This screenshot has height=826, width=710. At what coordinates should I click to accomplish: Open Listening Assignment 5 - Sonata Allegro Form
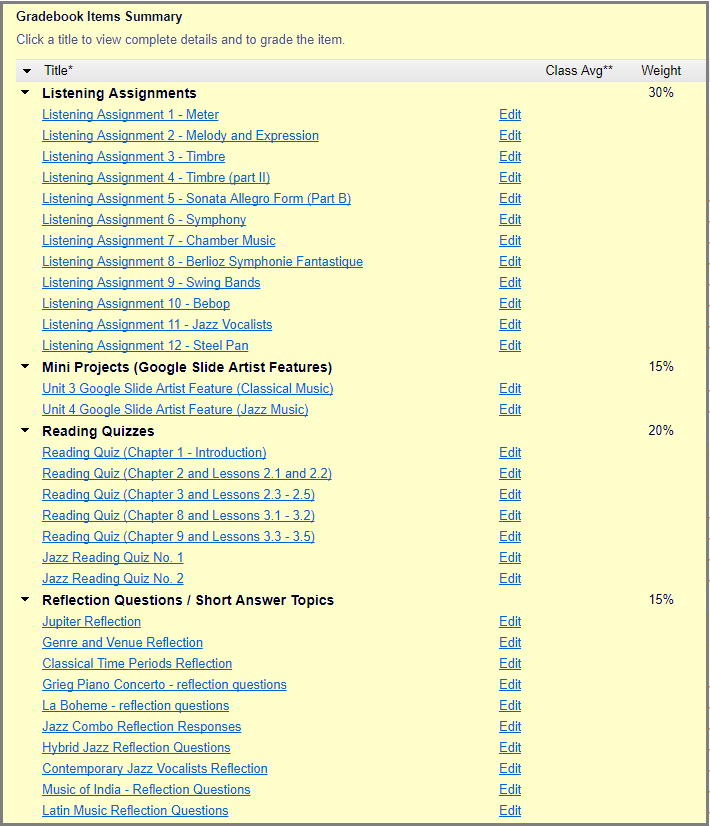click(x=196, y=199)
